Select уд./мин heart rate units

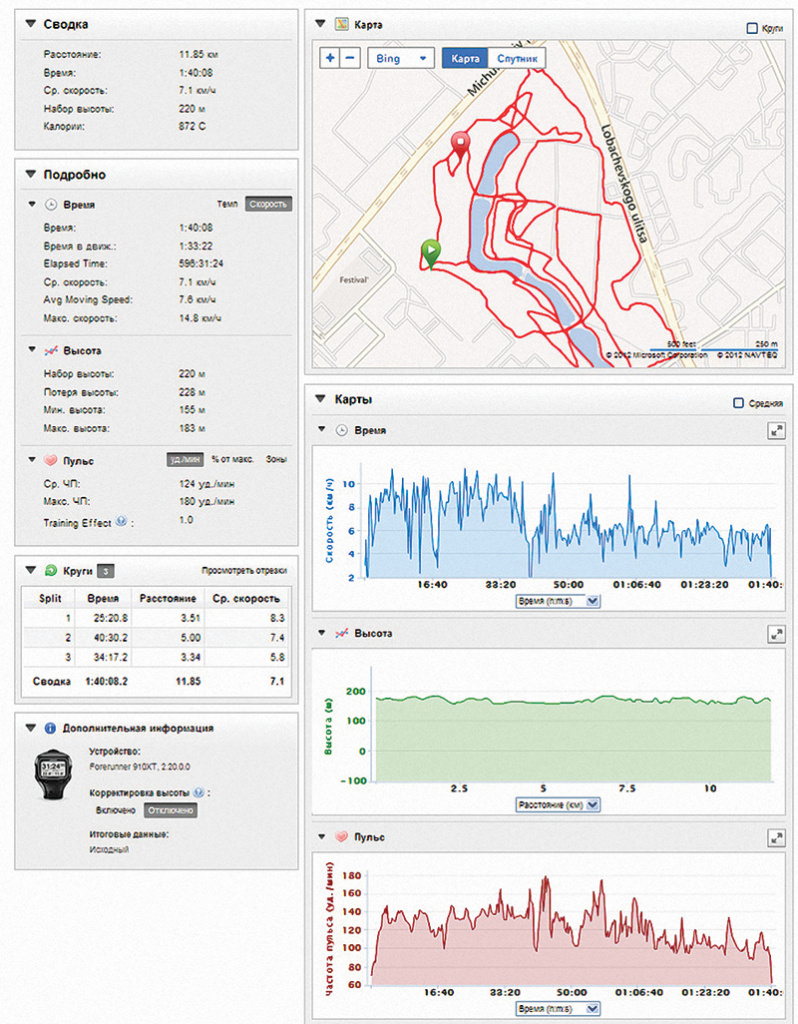point(185,460)
